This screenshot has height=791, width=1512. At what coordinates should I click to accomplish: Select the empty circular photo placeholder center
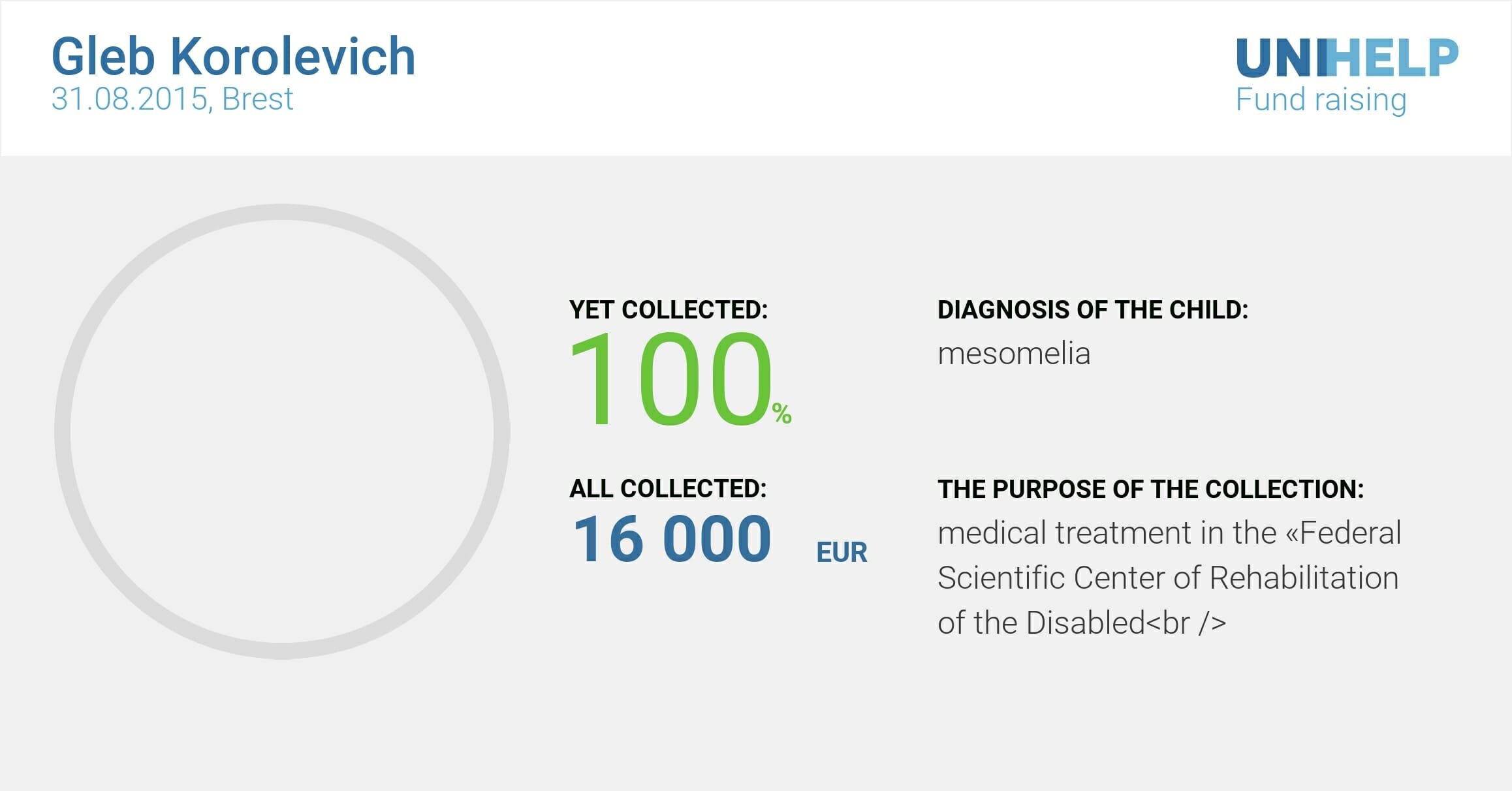click(x=282, y=431)
